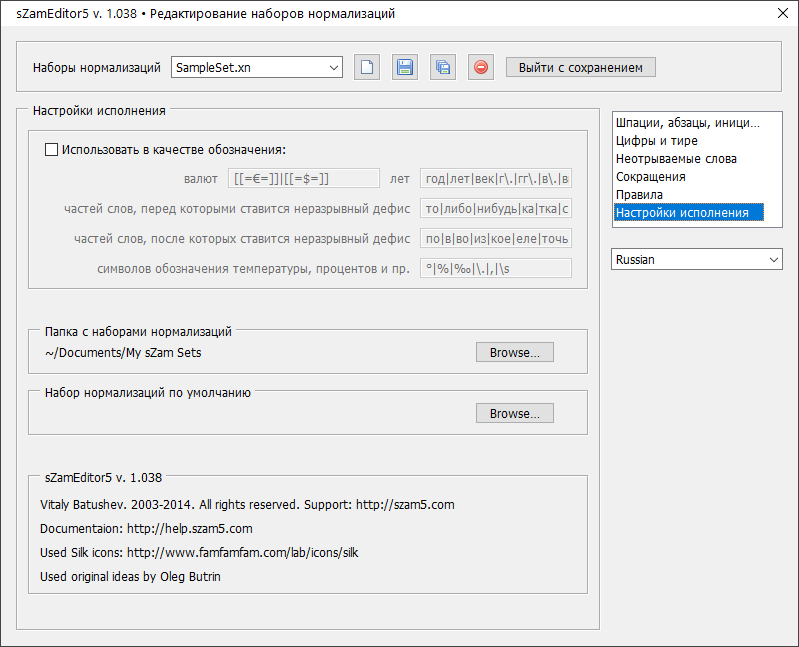Browse for default normalization set
Viewport: 799px width, 647px height.
point(514,414)
